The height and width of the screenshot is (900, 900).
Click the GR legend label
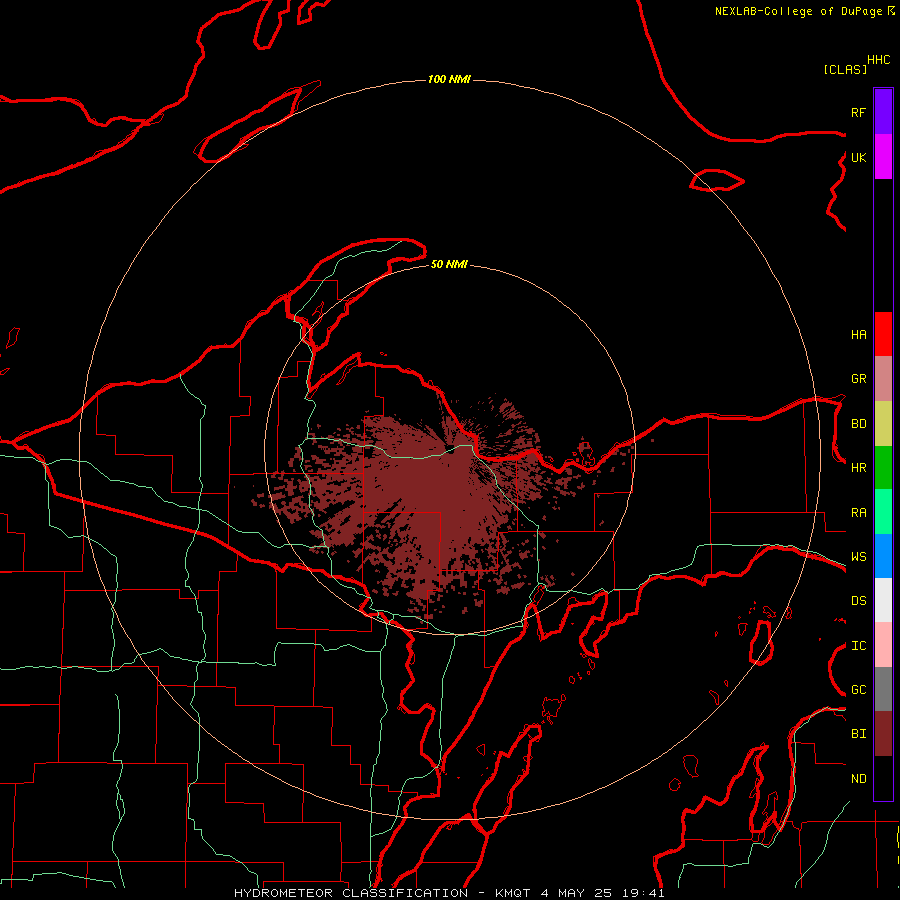coord(858,379)
